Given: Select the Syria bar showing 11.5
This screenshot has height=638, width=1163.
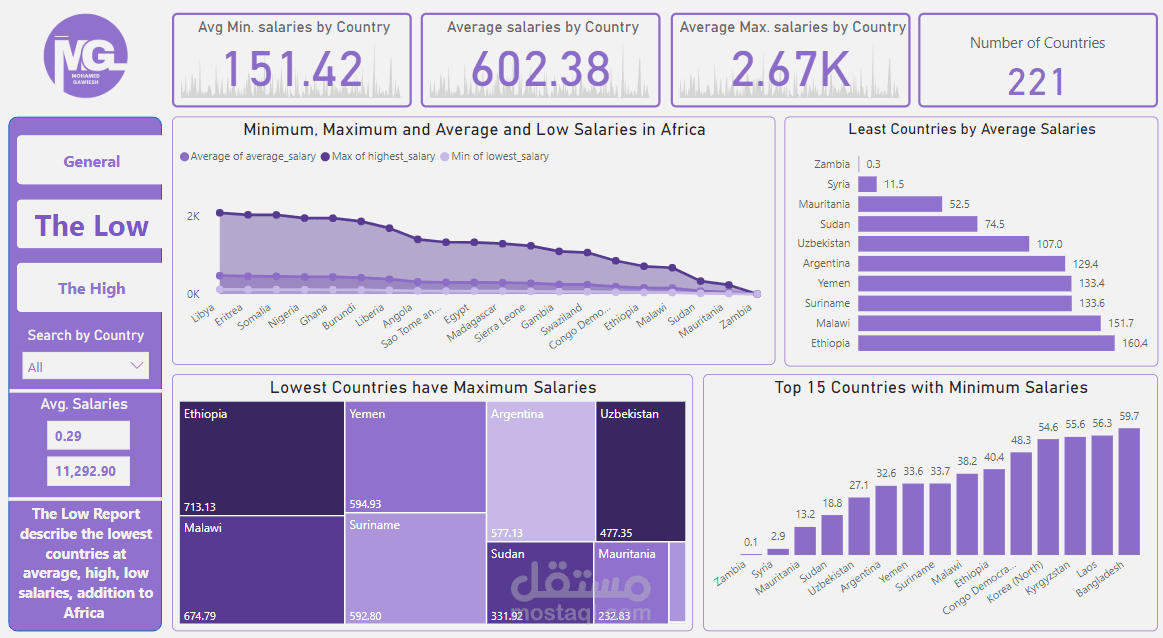Looking at the screenshot, I should [867, 184].
